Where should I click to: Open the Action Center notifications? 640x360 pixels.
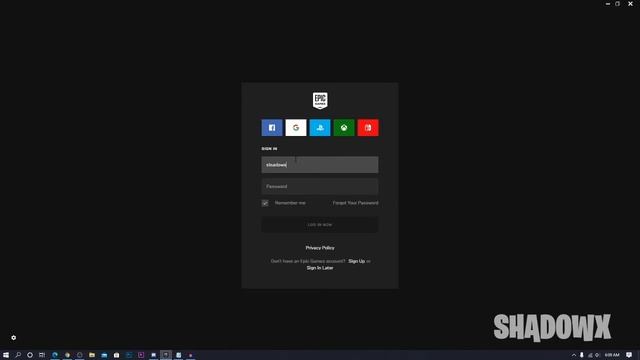629,355
